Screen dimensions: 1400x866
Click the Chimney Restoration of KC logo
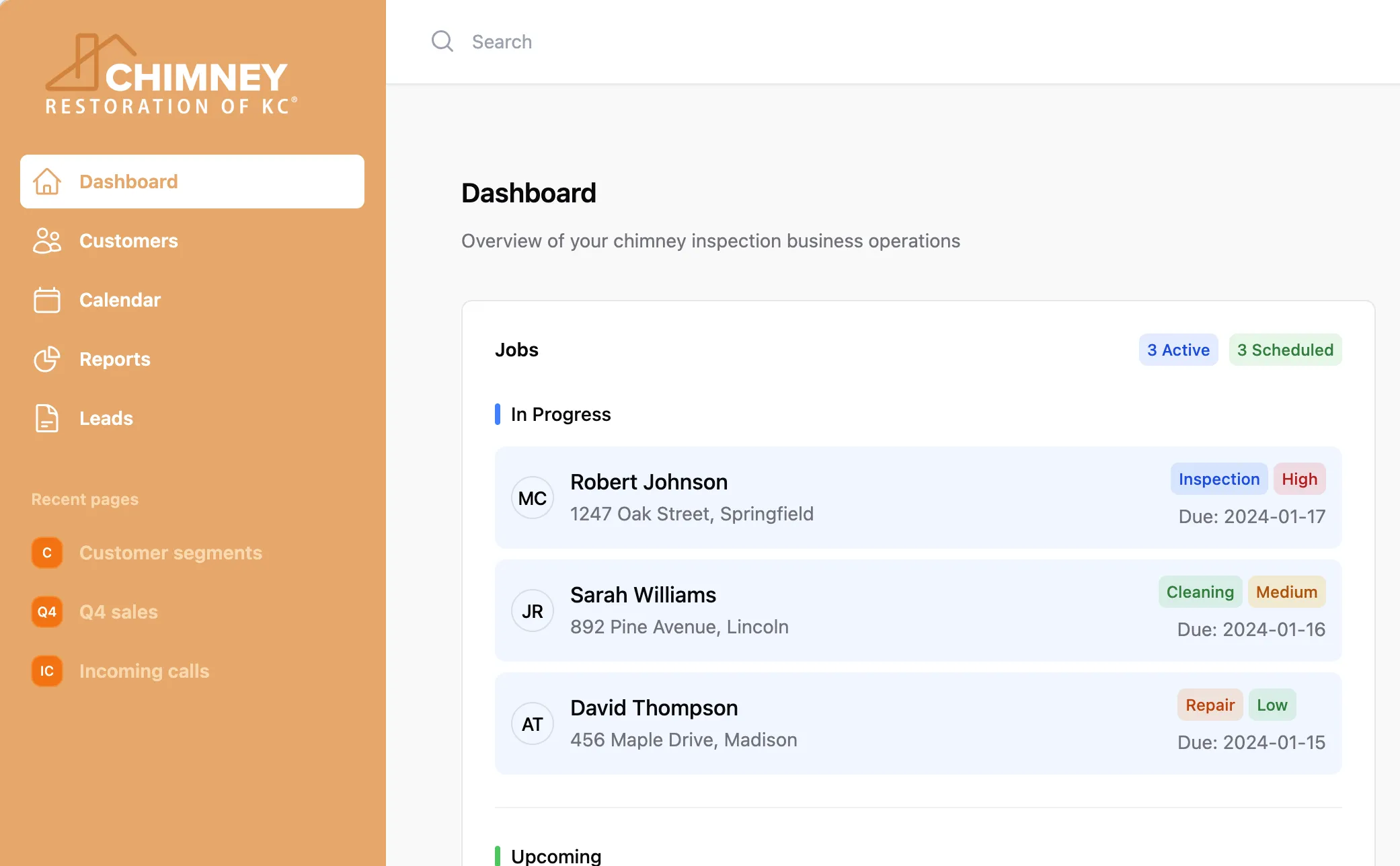point(171,72)
